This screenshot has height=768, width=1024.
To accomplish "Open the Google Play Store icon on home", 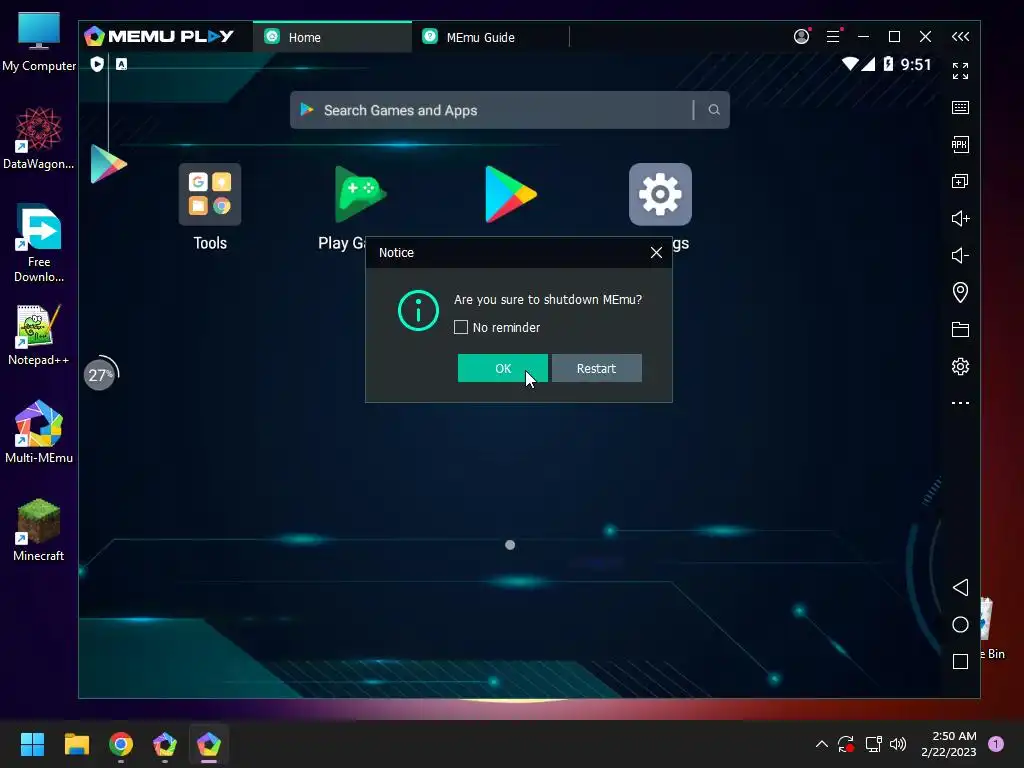I will [x=511, y=195].
